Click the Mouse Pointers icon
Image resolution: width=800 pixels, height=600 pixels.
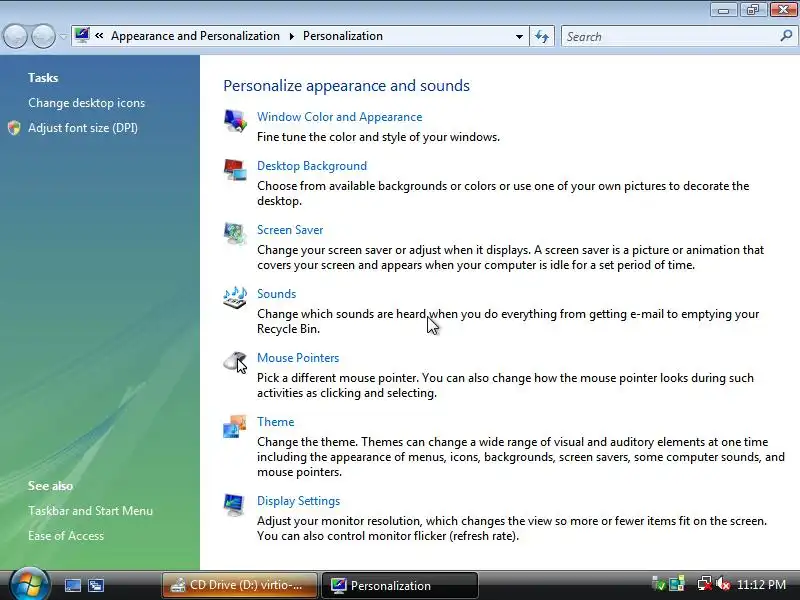point(235,362)
